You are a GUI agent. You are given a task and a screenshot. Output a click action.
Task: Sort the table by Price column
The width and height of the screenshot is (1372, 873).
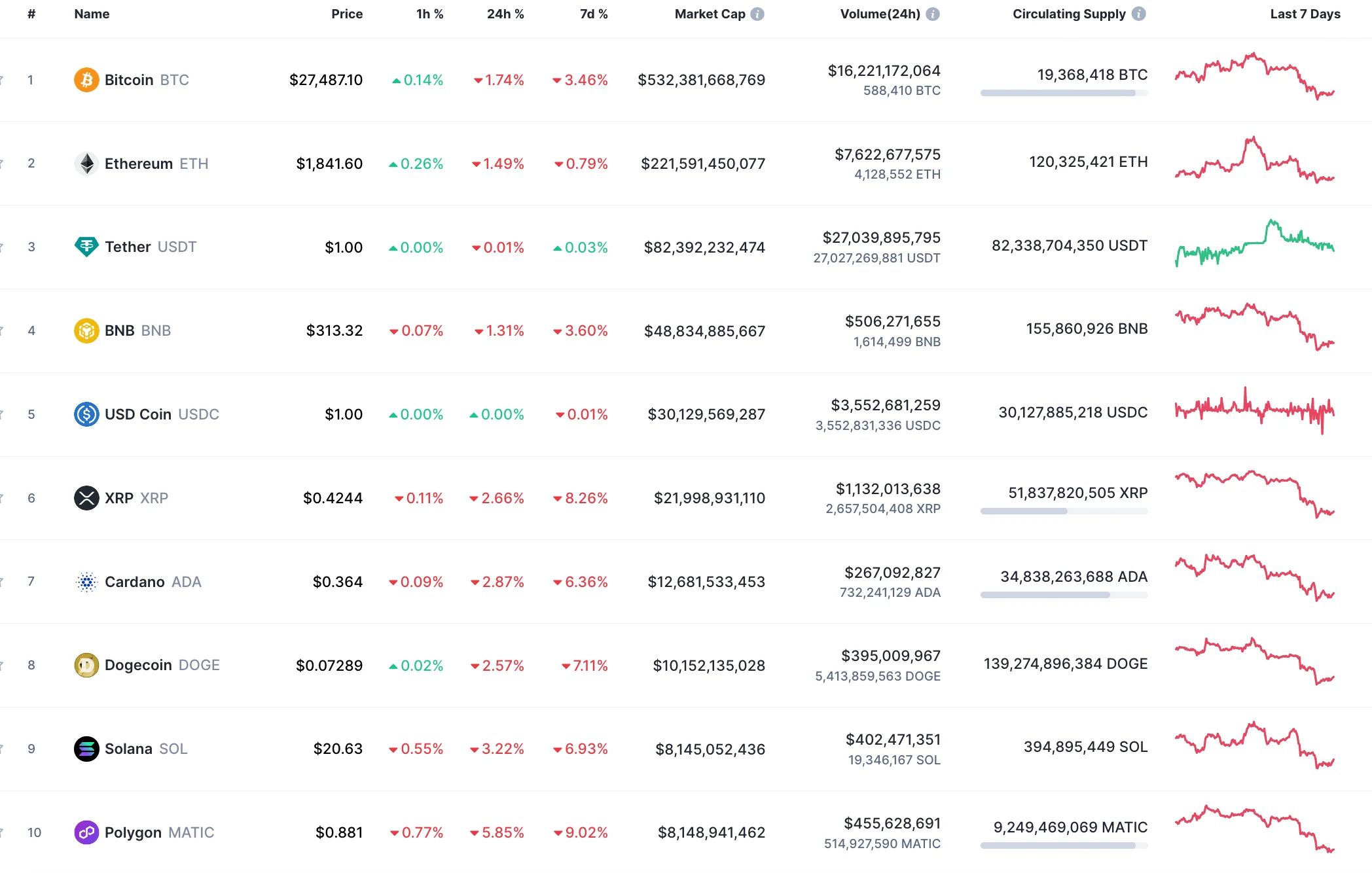(347, 13)
